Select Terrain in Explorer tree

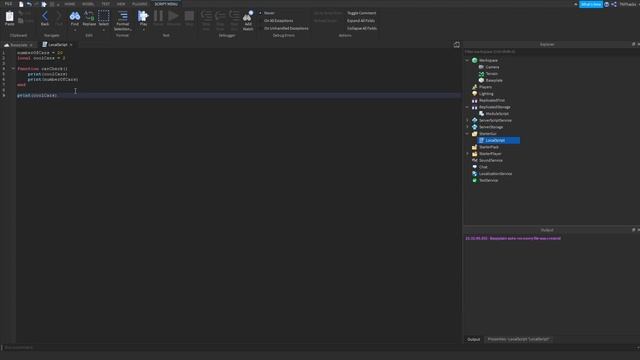[491, 74]
